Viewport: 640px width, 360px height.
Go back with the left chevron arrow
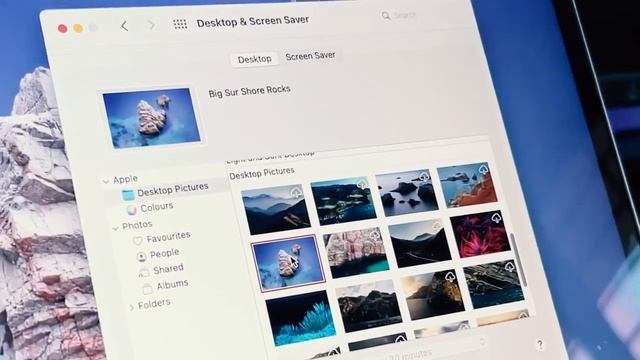[x=124, y=26]
